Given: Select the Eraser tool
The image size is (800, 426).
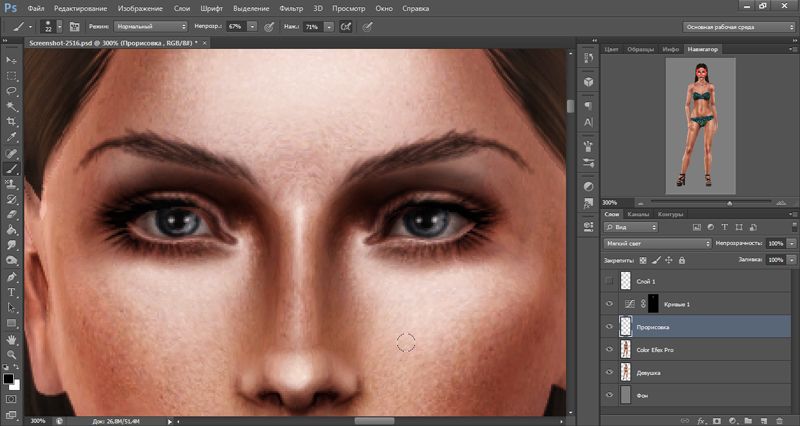Looking at the screenshot, I should pos(11,215).
